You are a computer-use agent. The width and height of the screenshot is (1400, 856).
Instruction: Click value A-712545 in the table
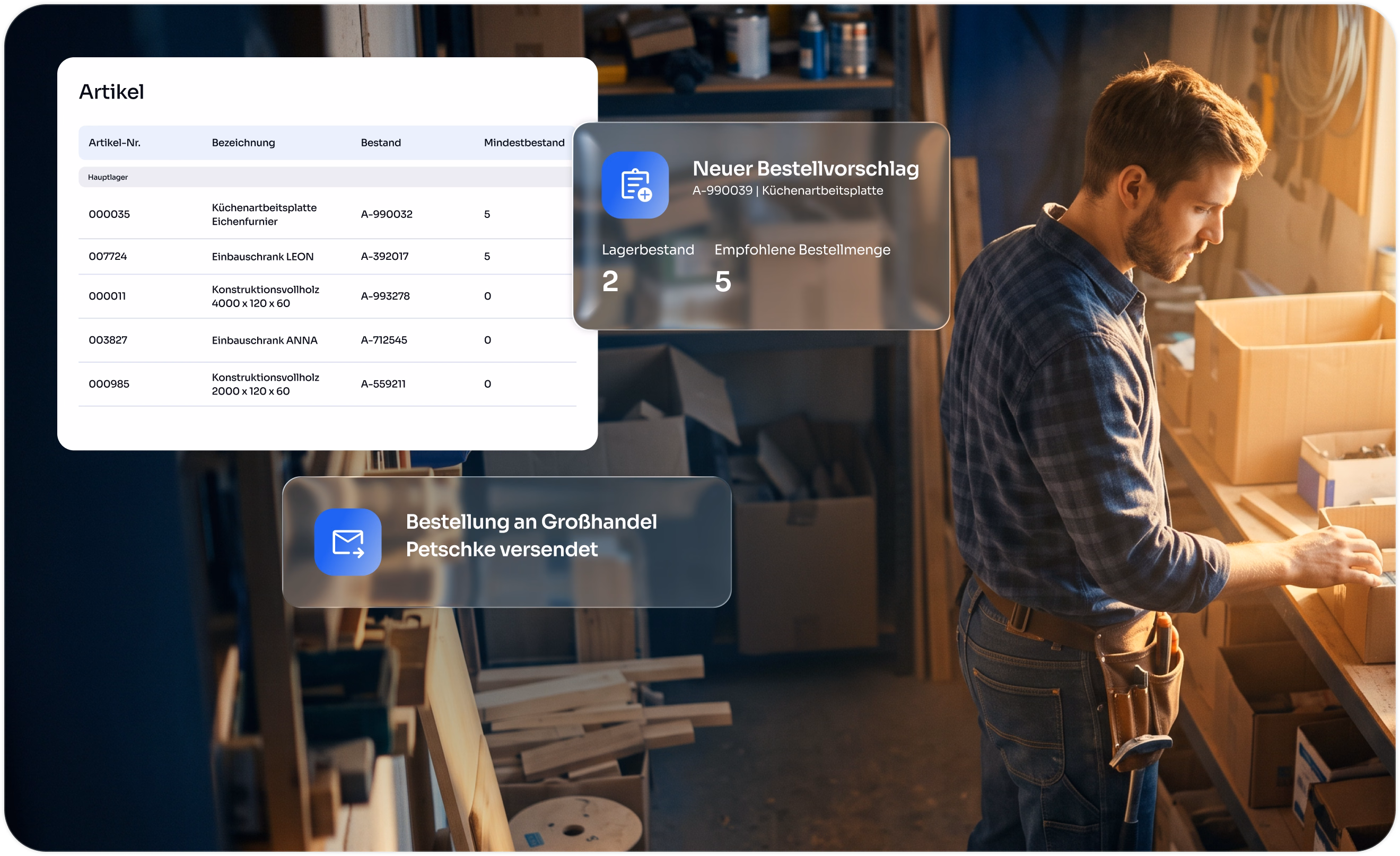pos(384,340)
